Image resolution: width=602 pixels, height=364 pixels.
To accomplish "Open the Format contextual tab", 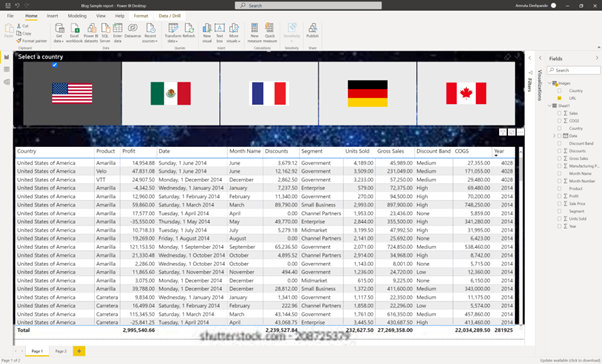I will 141,16.
